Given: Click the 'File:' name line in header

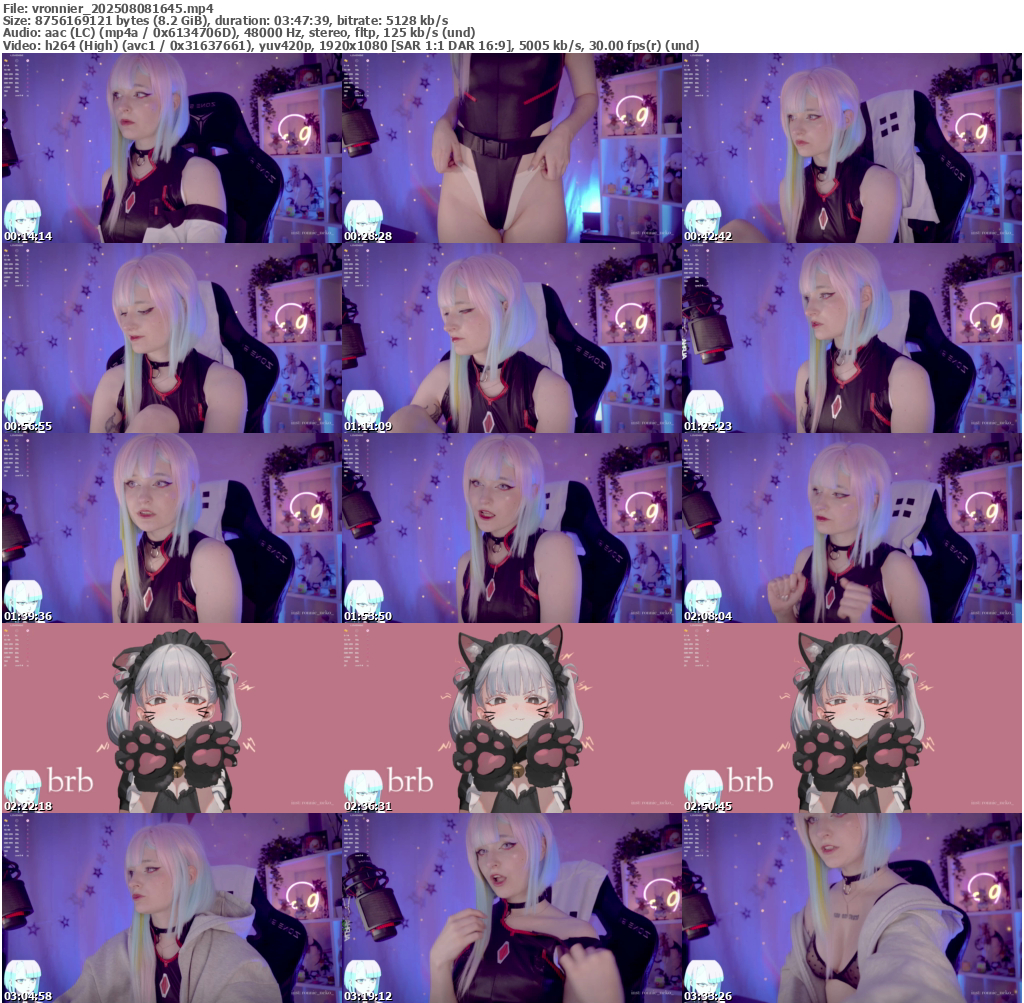Looking at the screenshot, I should click(x=108, y=8).
